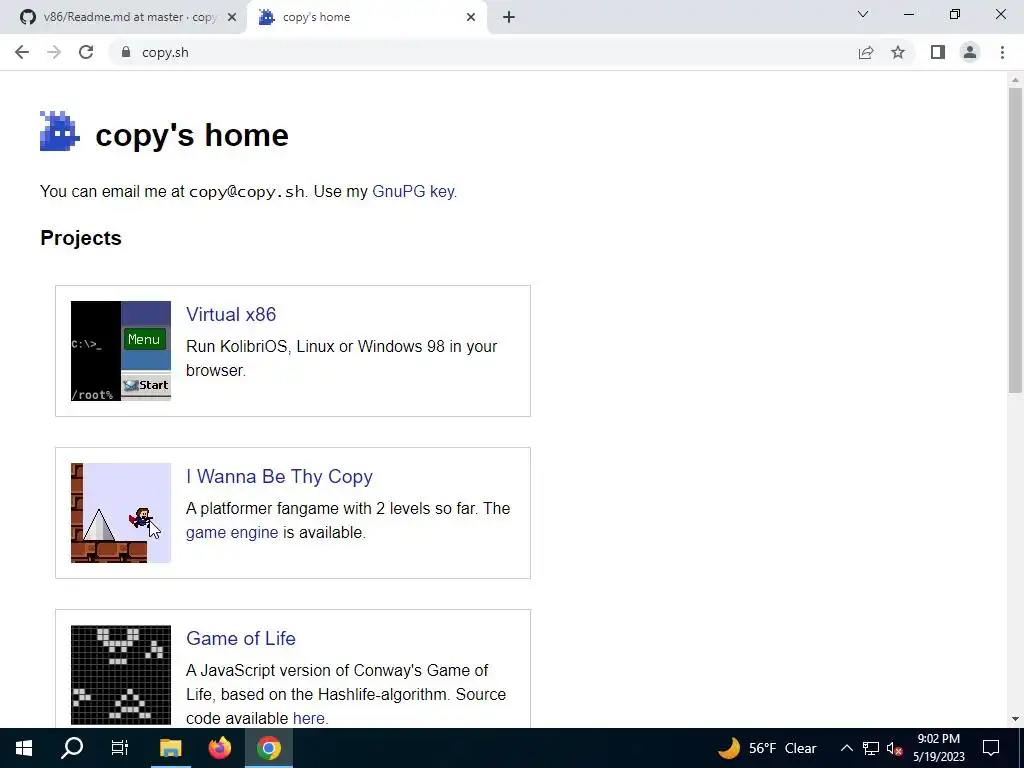
Task: Open the Chrome profile avatar
Action: point(970,52)
